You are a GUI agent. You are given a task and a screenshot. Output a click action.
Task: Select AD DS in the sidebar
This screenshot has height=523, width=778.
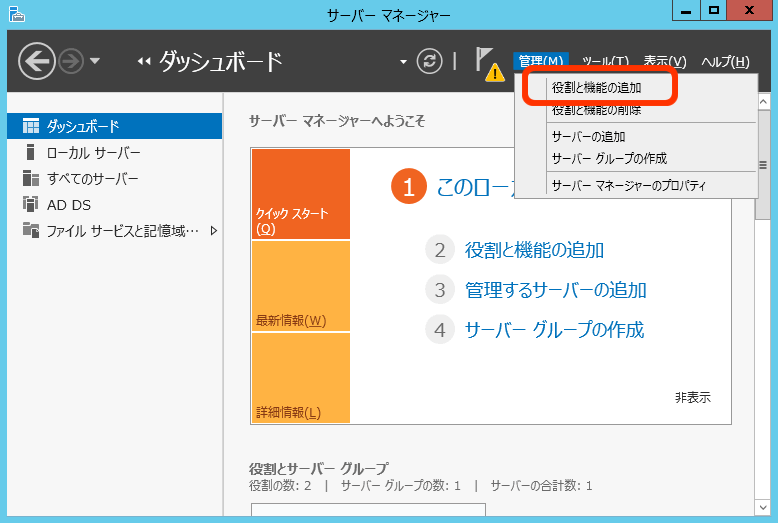[x=115, y=205]
